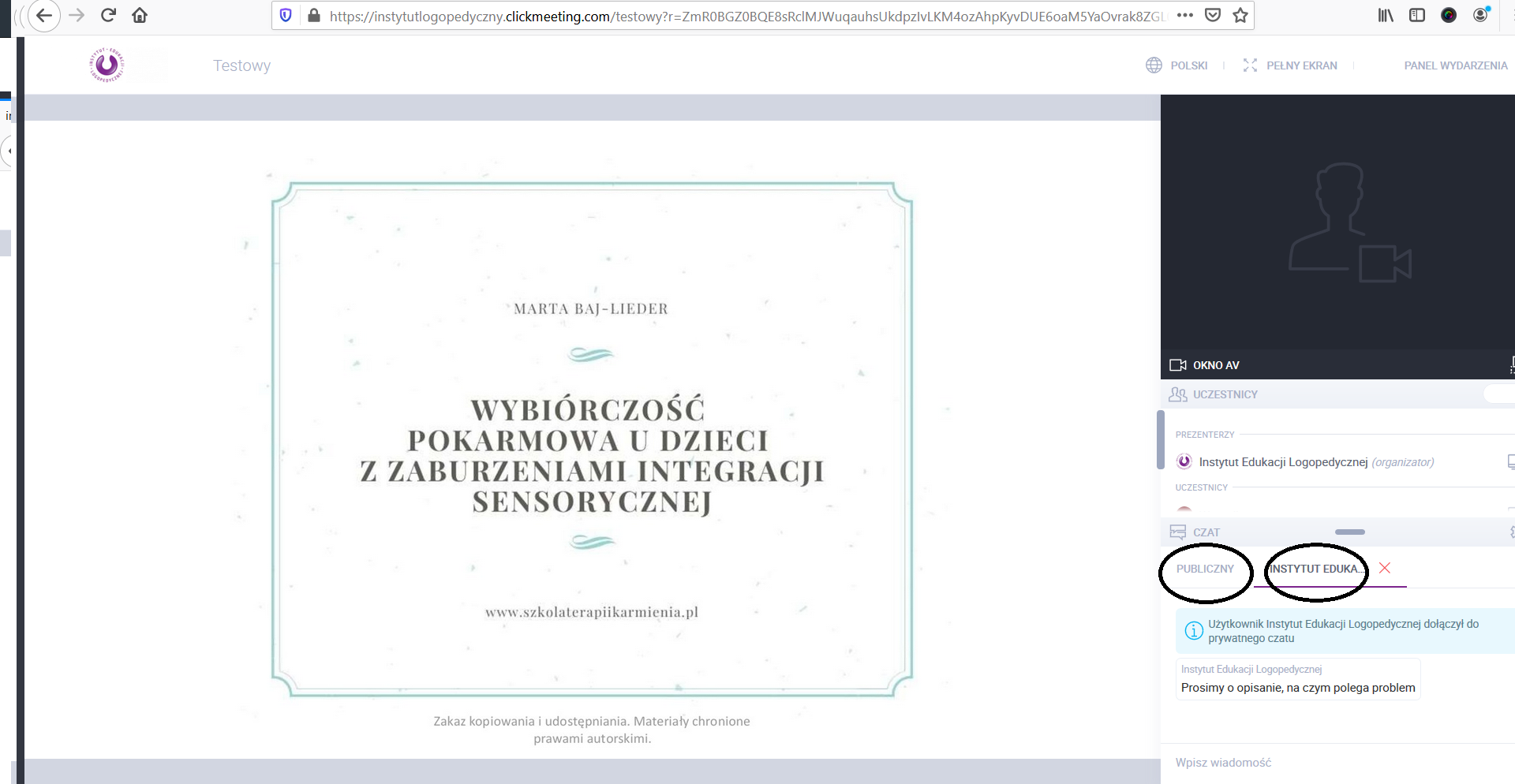
Task: Bookmark this page with star icon
Action: click(1240, 15)
